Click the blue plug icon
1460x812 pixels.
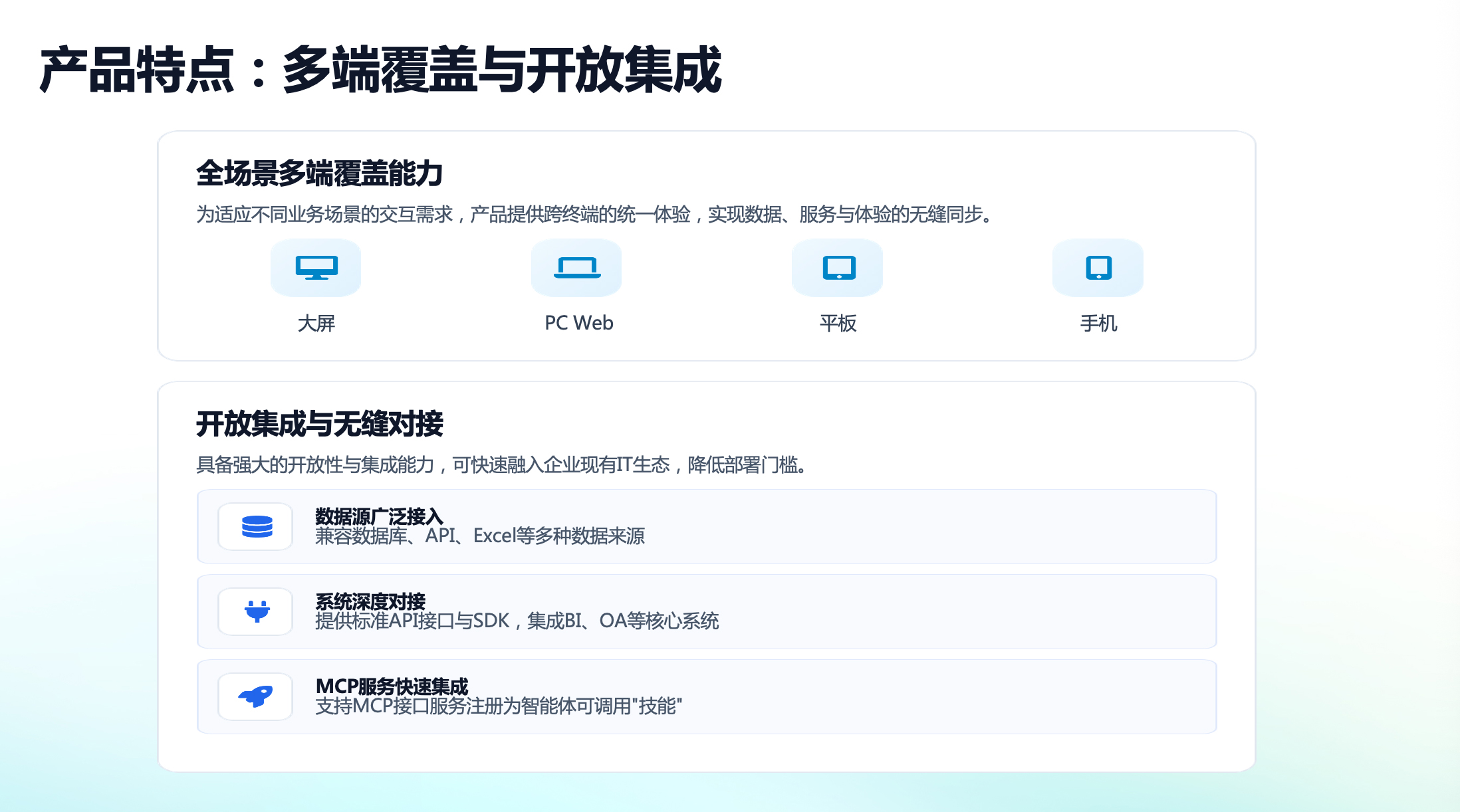click(x=257, y=611)
